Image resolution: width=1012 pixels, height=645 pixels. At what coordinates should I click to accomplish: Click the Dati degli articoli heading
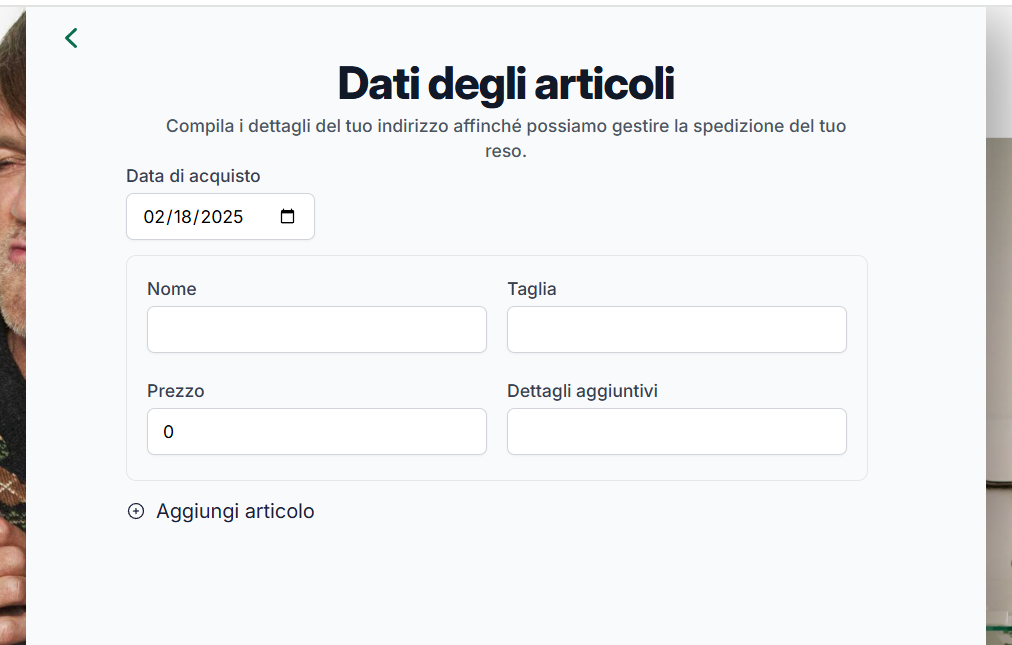point(506,84)
